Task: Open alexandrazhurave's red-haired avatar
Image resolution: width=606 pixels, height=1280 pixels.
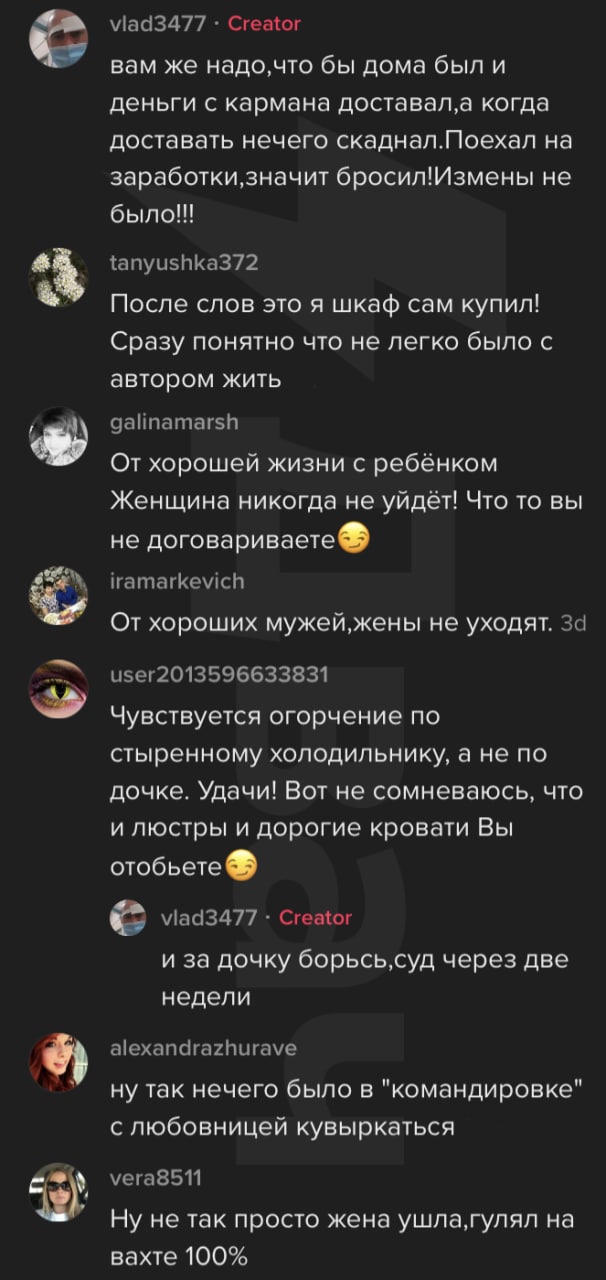Action: point(62,1062)
